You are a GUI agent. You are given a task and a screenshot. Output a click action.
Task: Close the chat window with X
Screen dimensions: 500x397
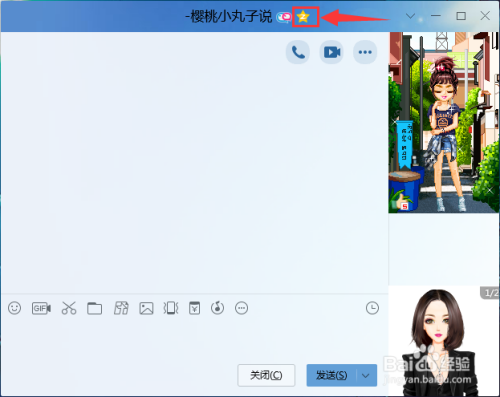coord(485,16)
